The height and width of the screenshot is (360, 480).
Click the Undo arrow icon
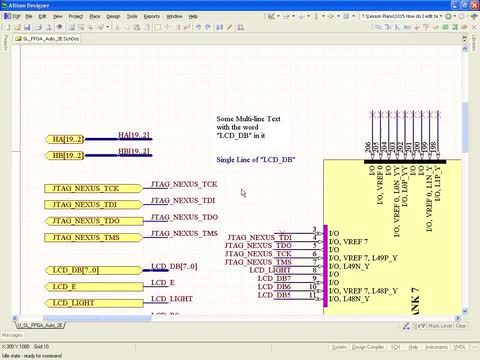coord(198,27)
